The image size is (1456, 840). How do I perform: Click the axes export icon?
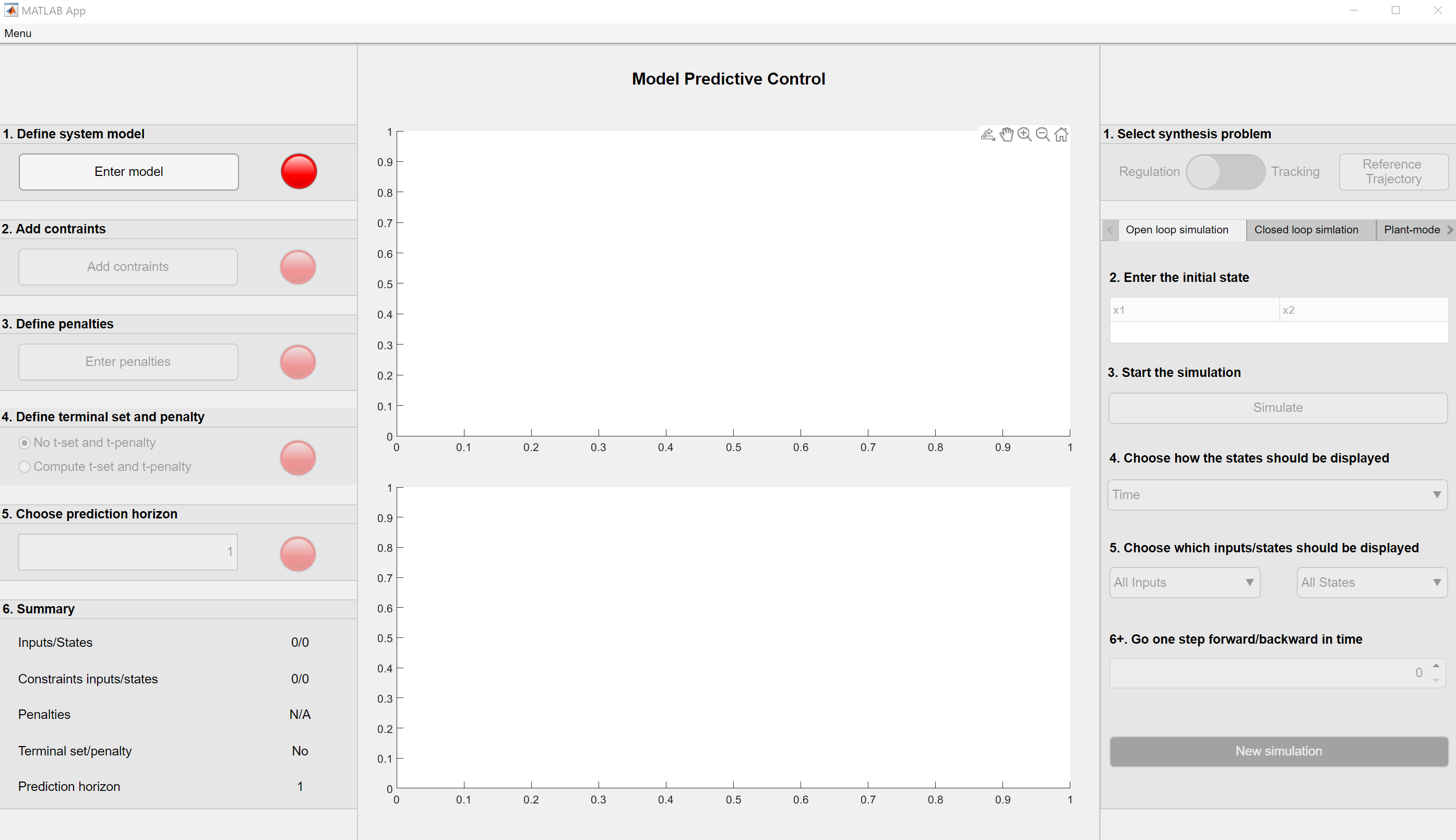(x=987, y=134)
